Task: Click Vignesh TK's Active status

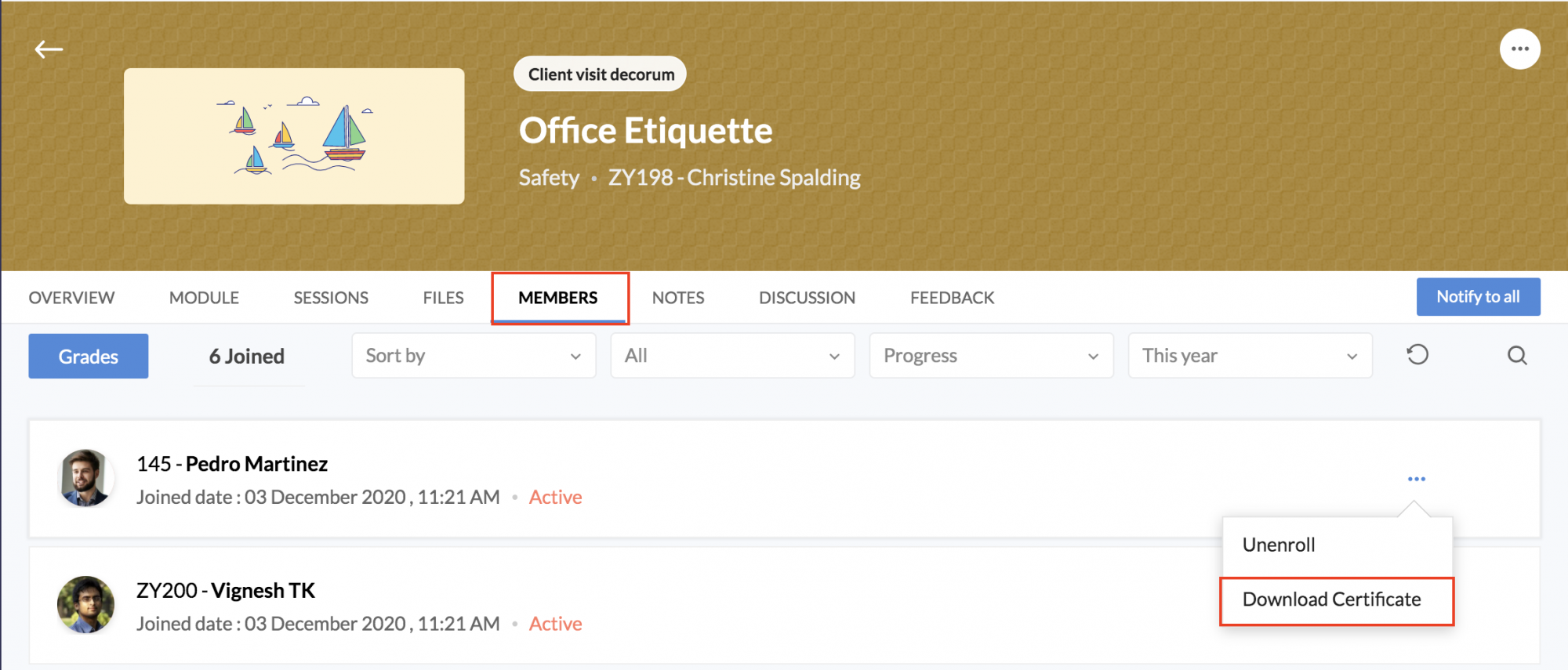Action: (555, 624)
